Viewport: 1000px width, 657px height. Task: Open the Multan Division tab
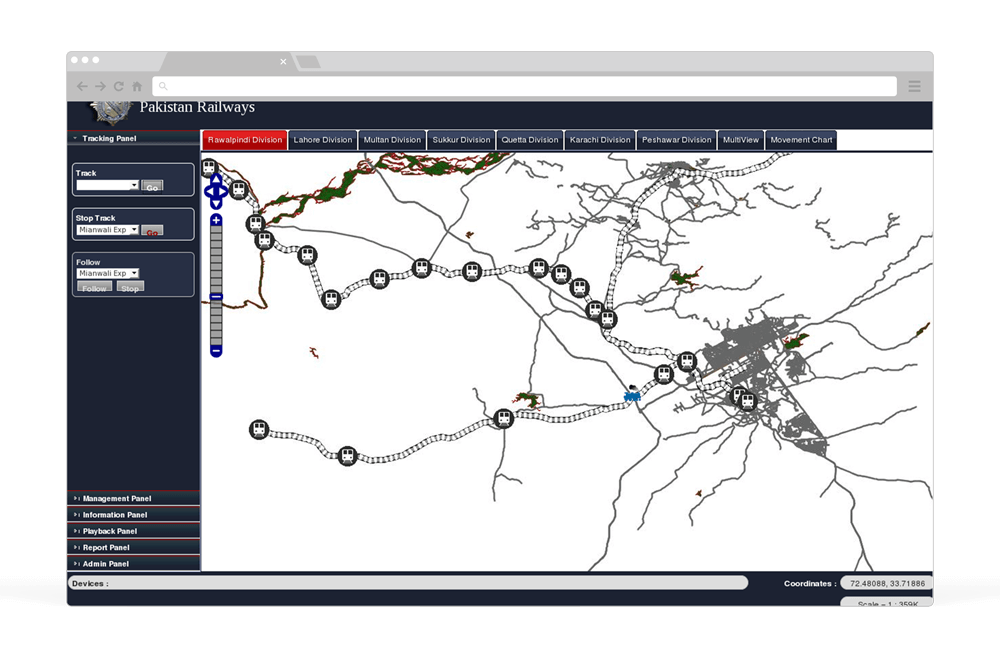[x=392, y=140]
